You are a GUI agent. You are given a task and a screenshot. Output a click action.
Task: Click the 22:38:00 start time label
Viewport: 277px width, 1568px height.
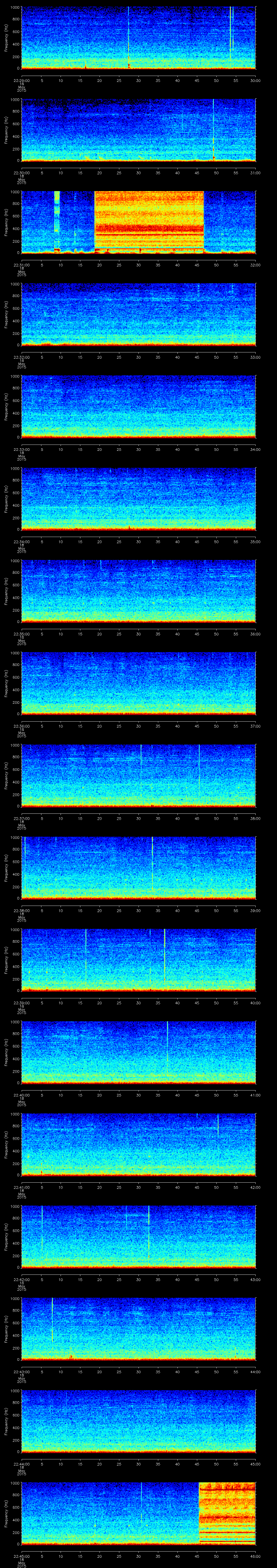pyautogui.click(x=21, y=910)
